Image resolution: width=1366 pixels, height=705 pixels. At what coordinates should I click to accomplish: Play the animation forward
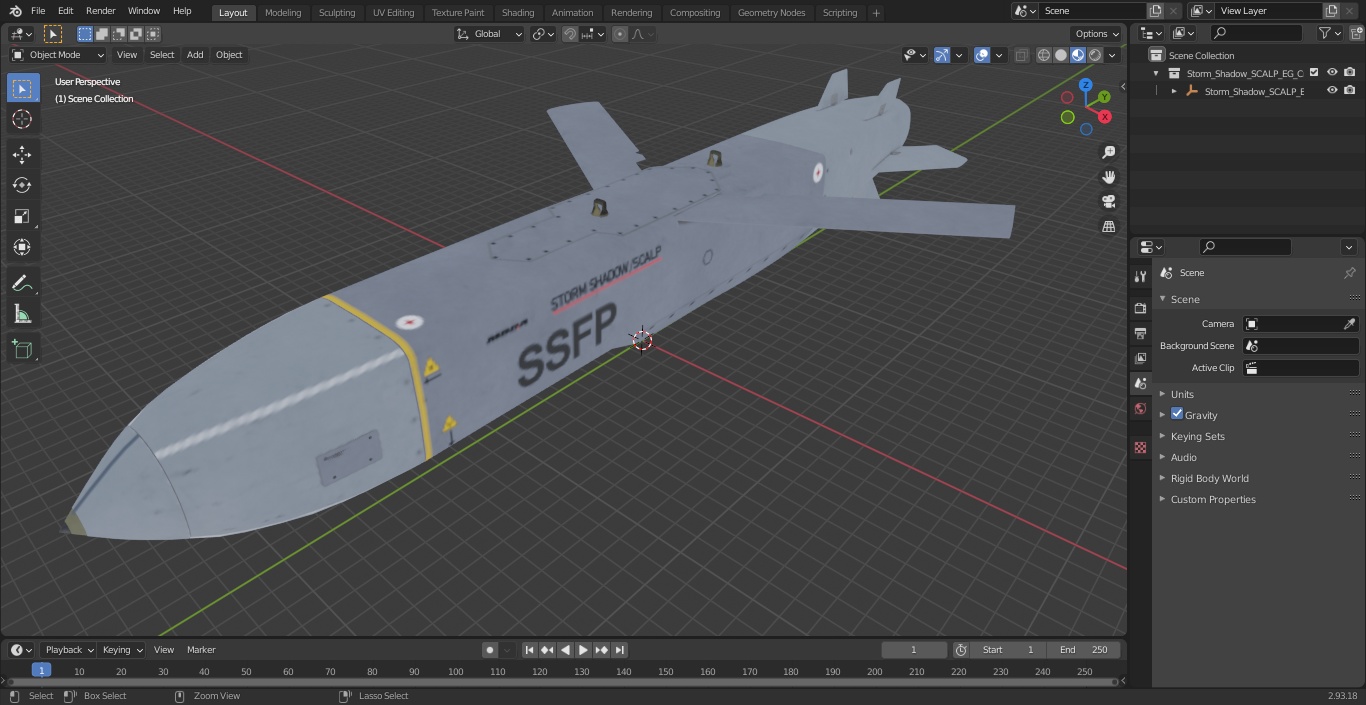583,650
